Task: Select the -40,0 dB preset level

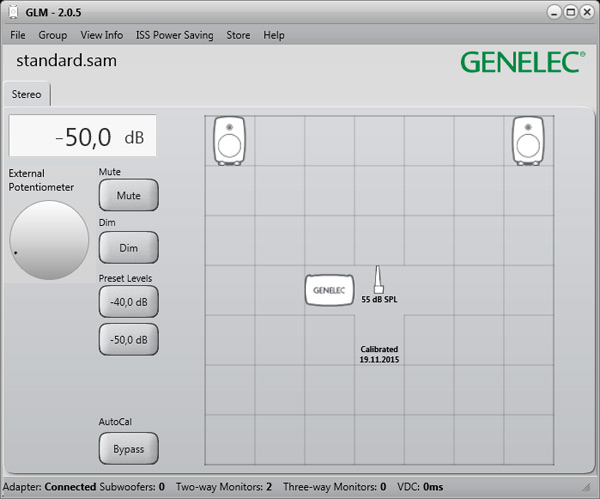Action: point(129,300)
